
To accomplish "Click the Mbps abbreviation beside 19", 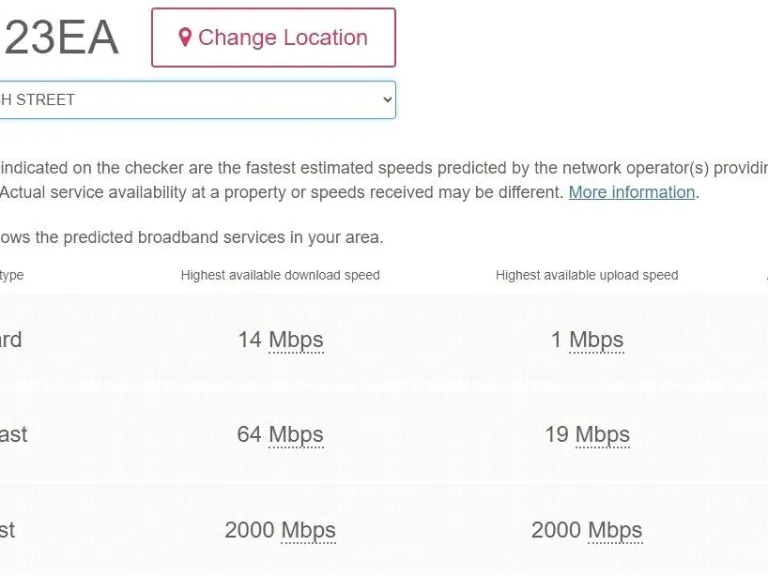I will click(602, 435).
